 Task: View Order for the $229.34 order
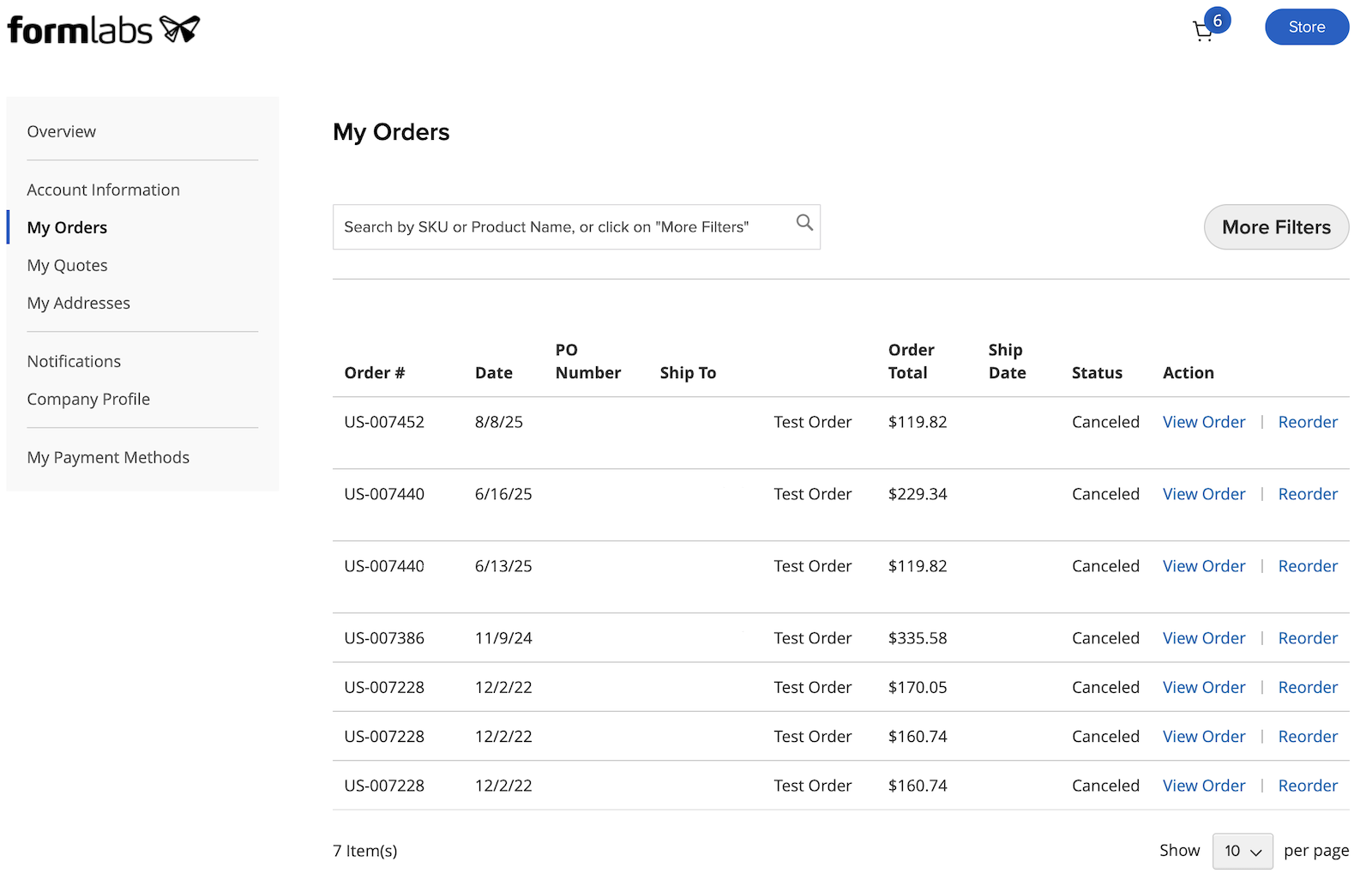[1204, 493]
